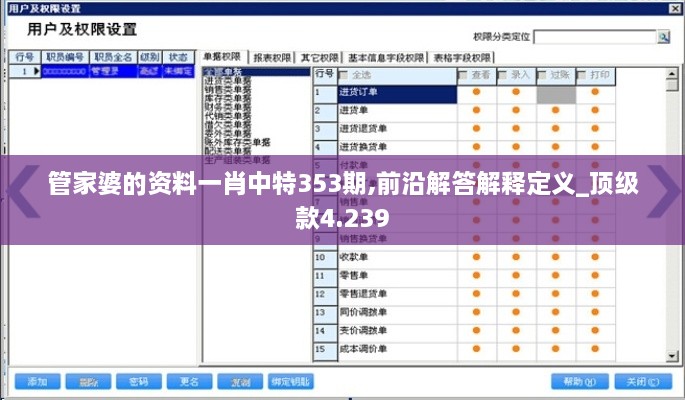Viewport: 685px width, 400px height.
Task: Select the 同价调拨单 row name cell
Action: pos(397,314)
